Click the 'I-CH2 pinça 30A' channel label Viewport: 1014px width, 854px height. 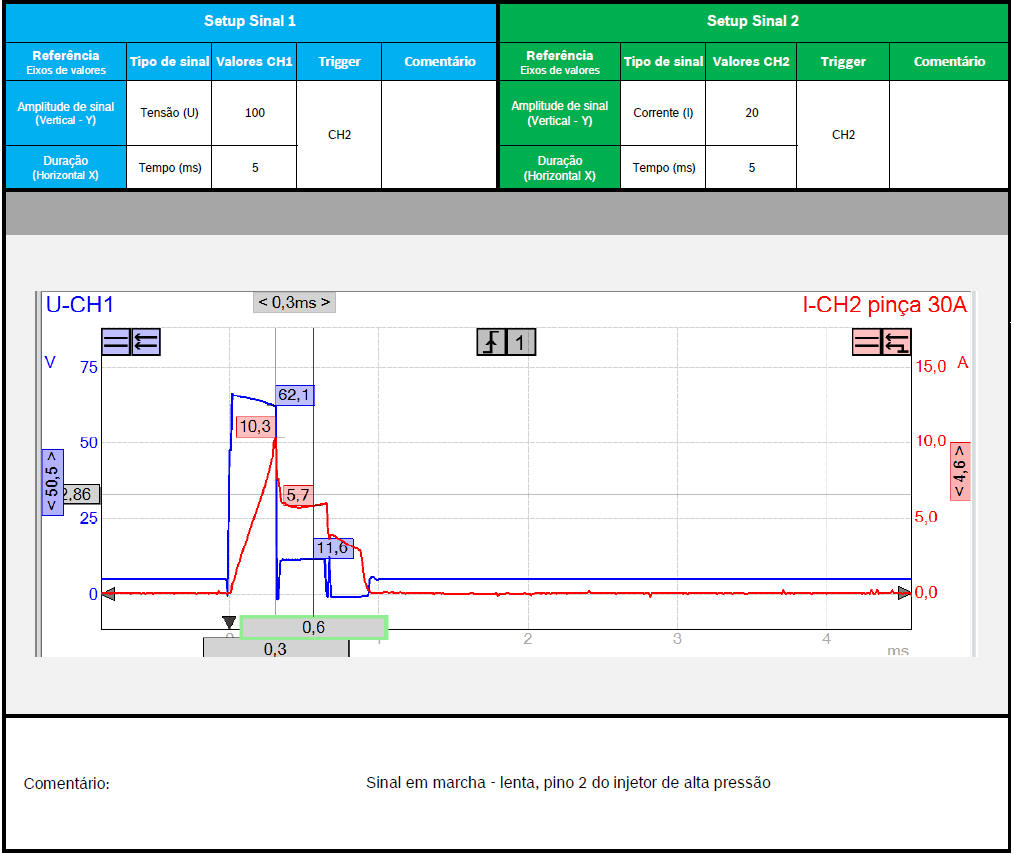click(884, 306)
